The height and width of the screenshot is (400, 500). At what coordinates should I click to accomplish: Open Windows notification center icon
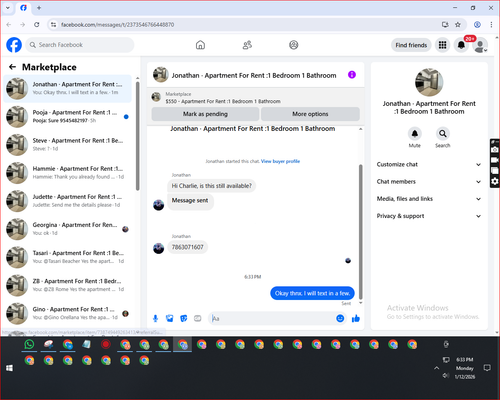point(487,368)
